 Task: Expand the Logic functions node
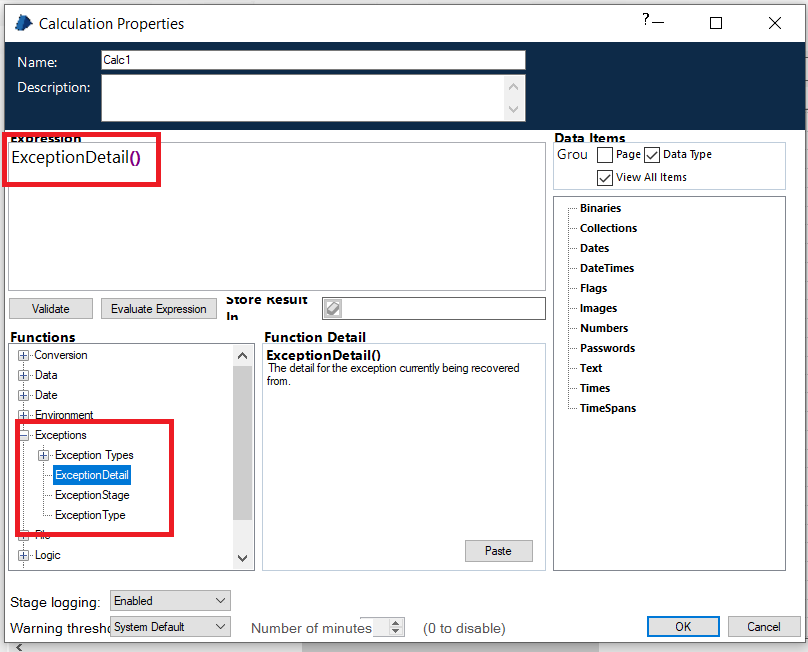(23, 555)
